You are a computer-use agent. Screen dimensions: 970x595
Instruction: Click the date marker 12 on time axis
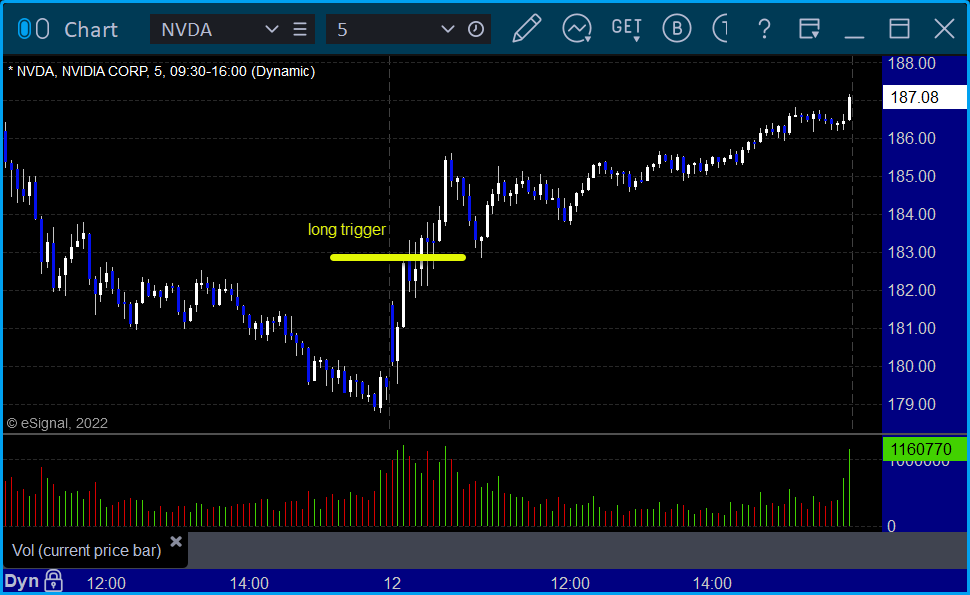click(x=392, y=583)
